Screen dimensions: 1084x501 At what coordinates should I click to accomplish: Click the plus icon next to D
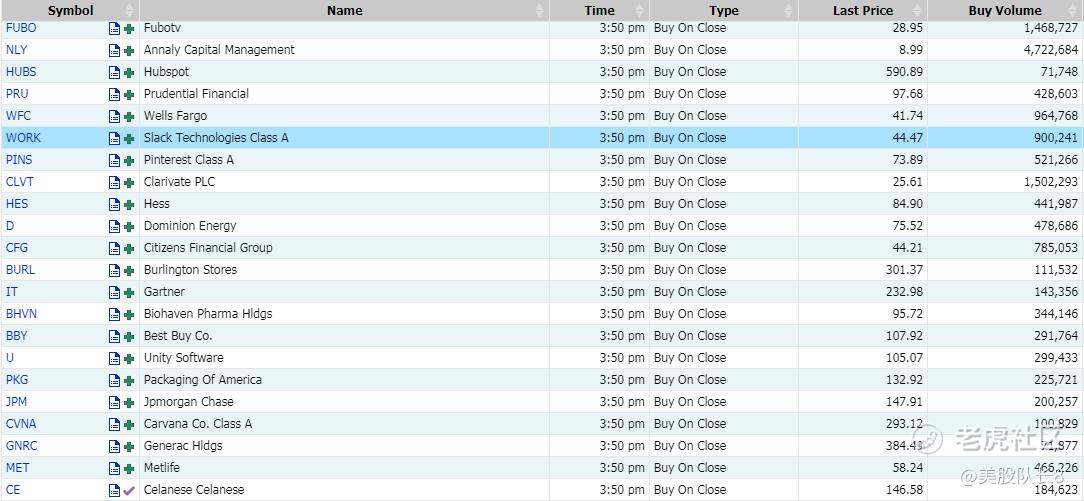[x=129, y=227]
